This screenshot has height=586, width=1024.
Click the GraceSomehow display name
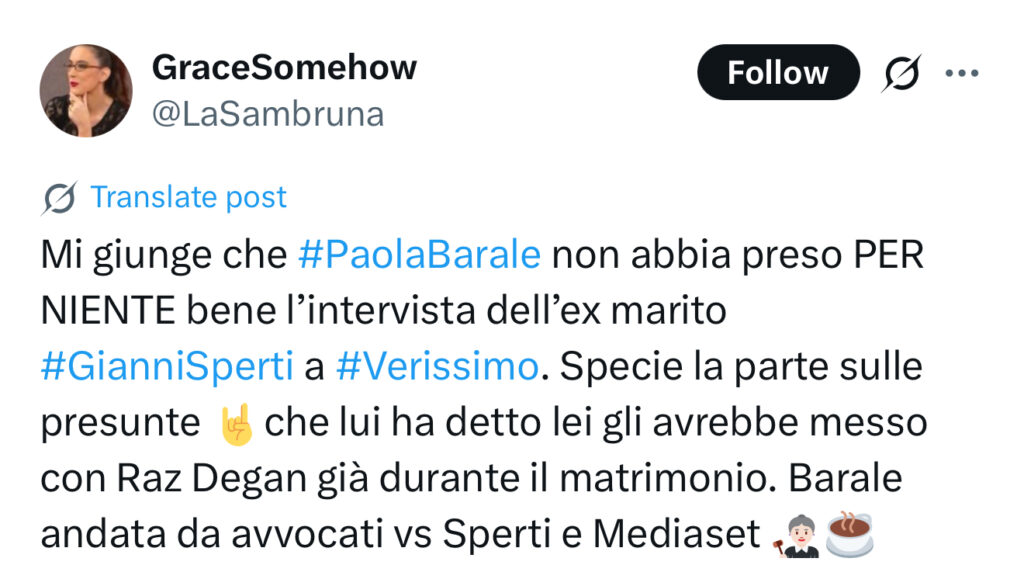tap(284, 68)
